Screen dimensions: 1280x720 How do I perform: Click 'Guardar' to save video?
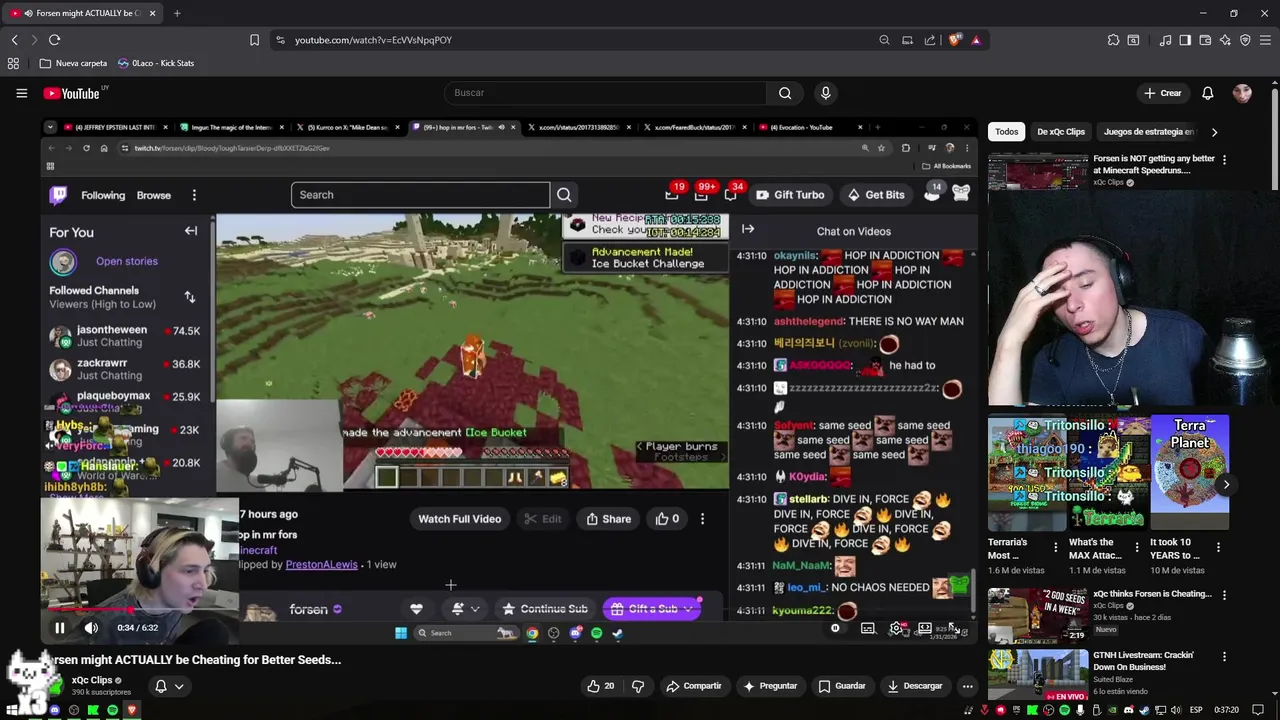(841, 686)
